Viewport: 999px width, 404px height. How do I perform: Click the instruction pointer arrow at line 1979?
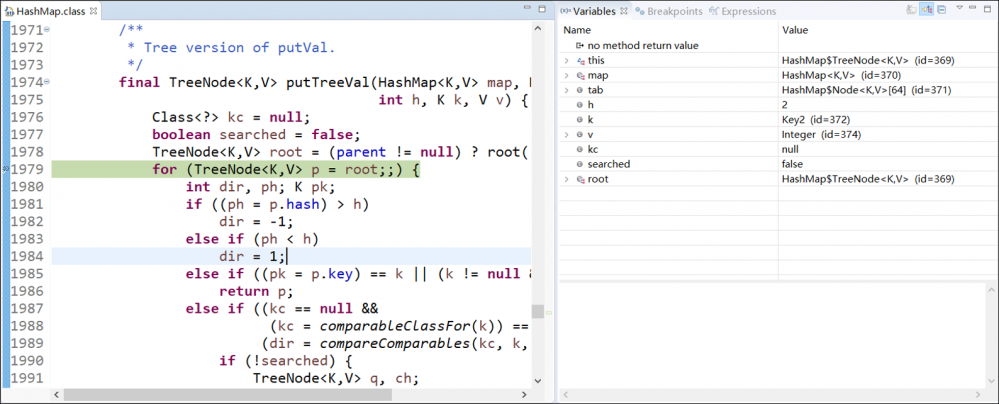[6, 169]
